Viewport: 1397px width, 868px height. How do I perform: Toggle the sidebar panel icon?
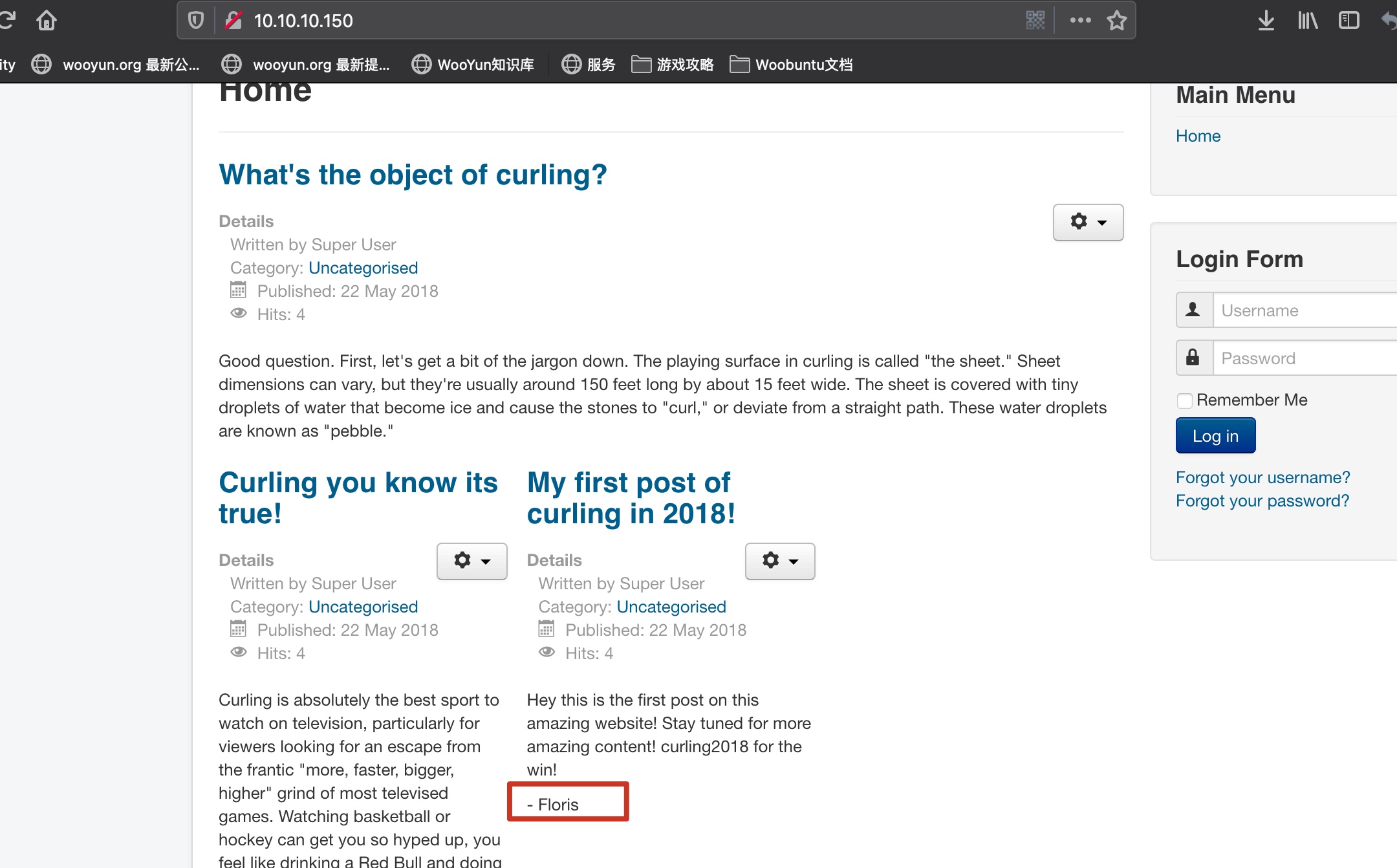coord(1348,21)
